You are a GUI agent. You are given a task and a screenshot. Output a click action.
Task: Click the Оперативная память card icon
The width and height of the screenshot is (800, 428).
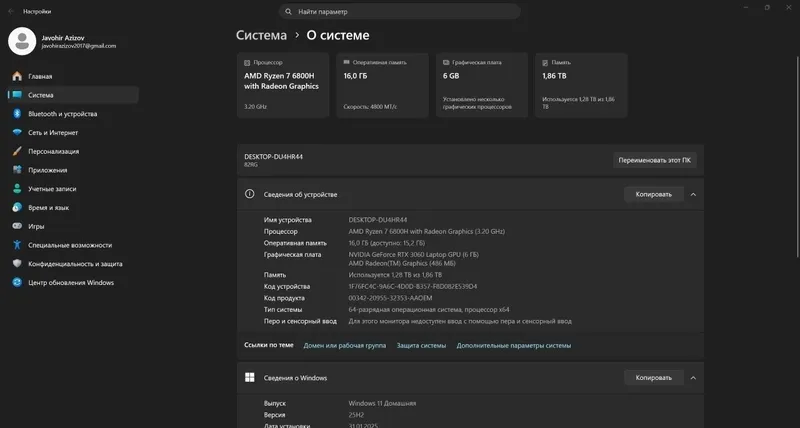347,62
